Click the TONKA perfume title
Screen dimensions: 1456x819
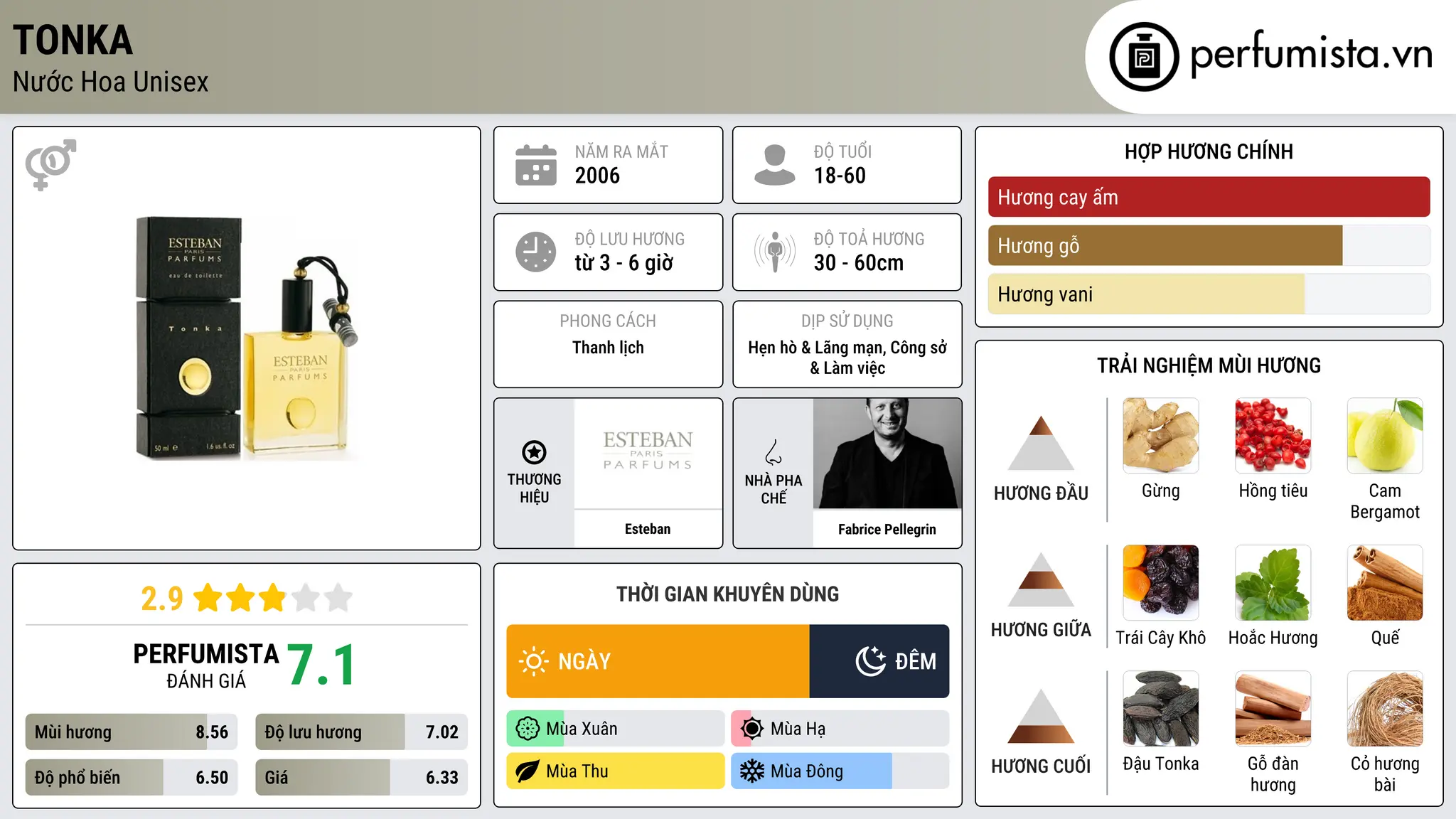pos(73,40)
